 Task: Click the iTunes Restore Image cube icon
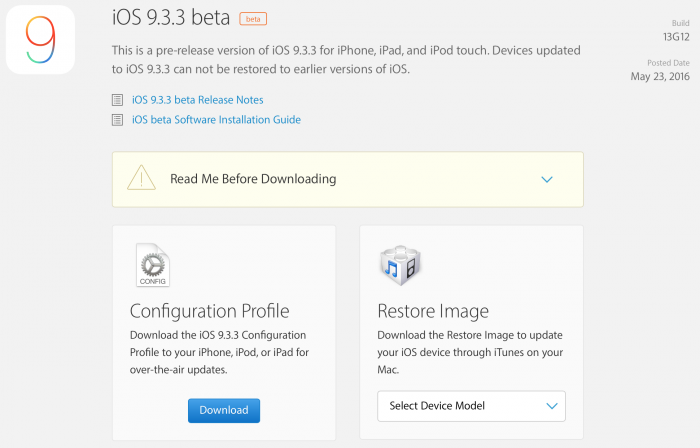click(400, 265)
